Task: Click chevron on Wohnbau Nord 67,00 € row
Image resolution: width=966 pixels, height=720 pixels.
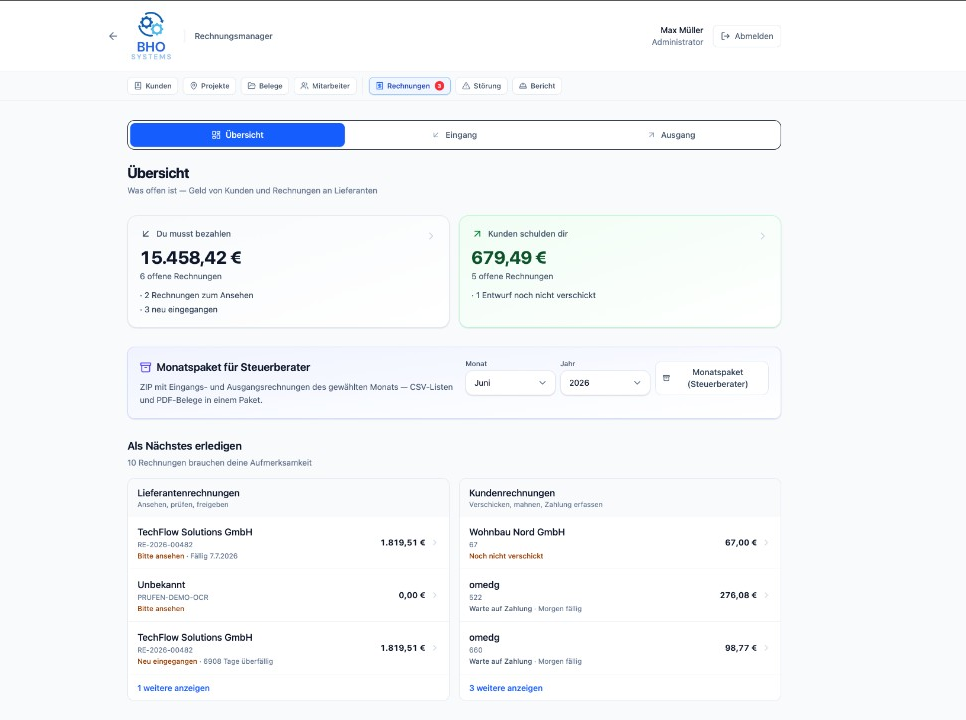Action: (766, 543)
